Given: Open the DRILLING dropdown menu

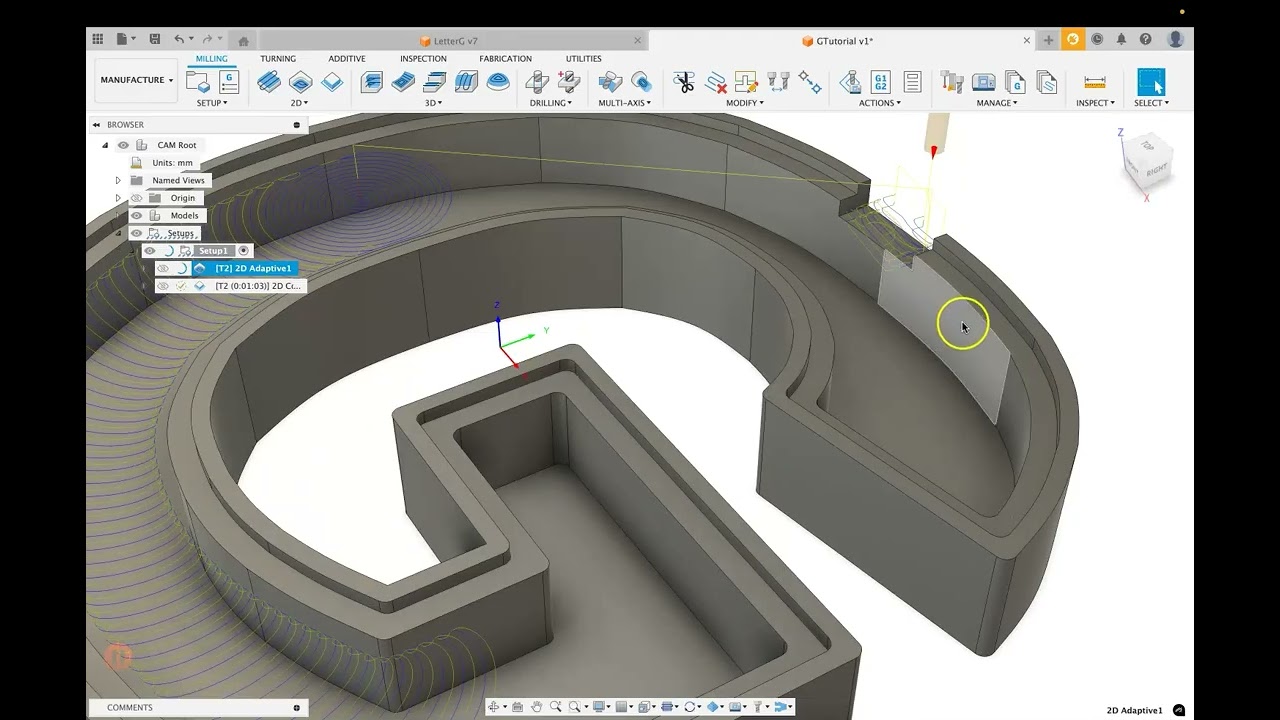Looking at the screenshot, I should click(551, 103).
